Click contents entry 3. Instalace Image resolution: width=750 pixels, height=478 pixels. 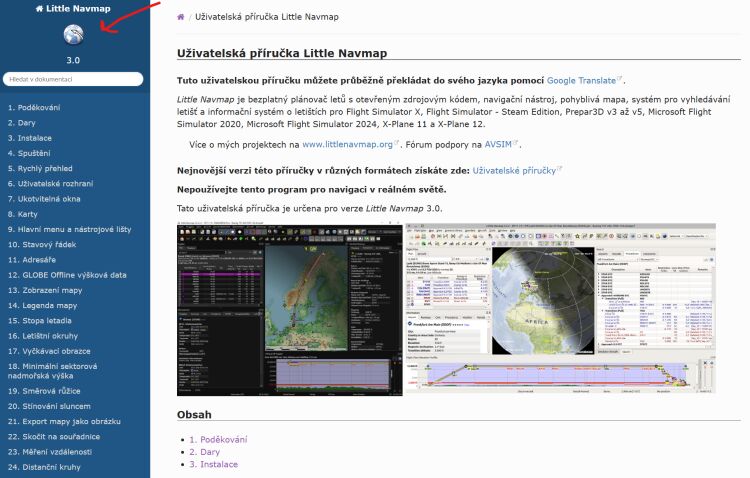[x=213, y=464]
